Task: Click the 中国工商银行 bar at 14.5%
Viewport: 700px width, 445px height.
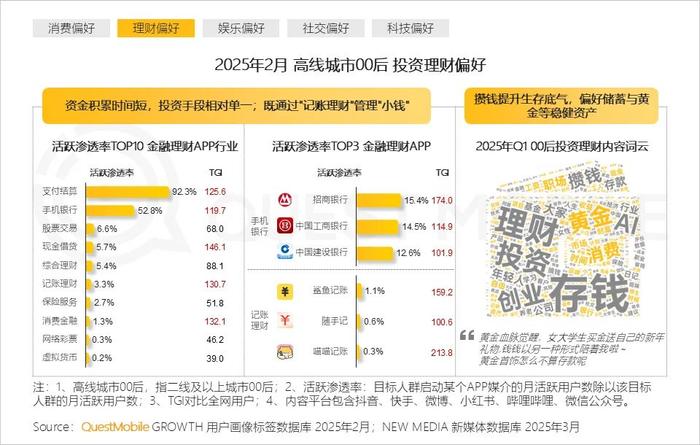Action: click(x=378, y=227)
